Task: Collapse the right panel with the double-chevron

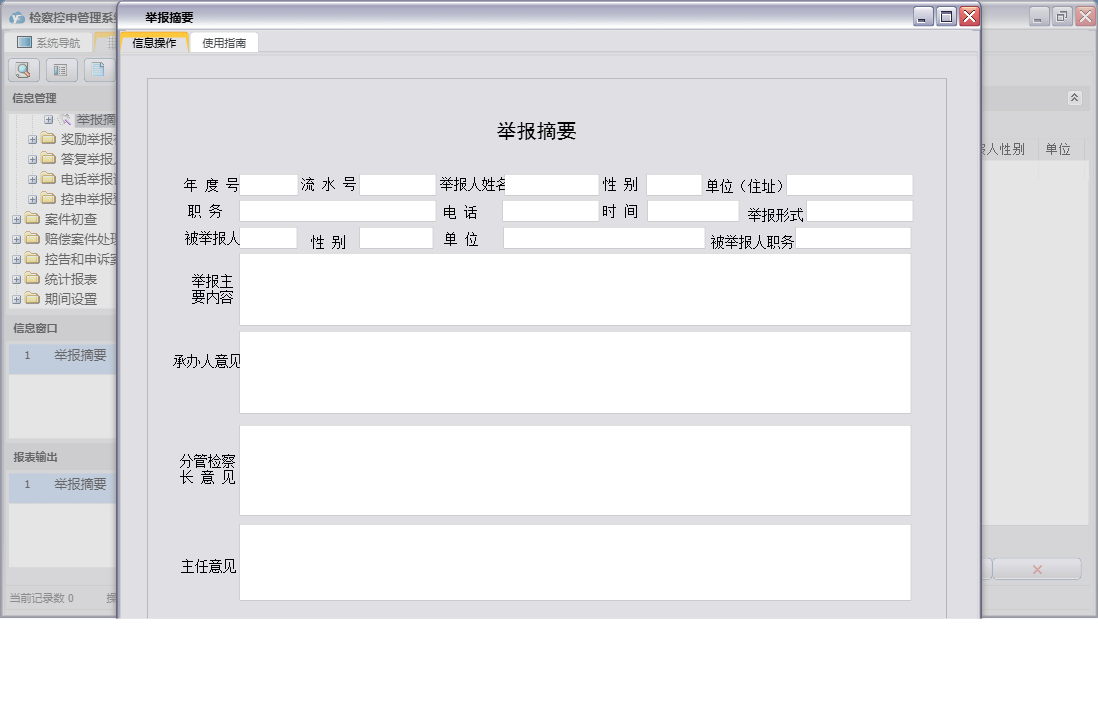Action: tap(1075, 98)
